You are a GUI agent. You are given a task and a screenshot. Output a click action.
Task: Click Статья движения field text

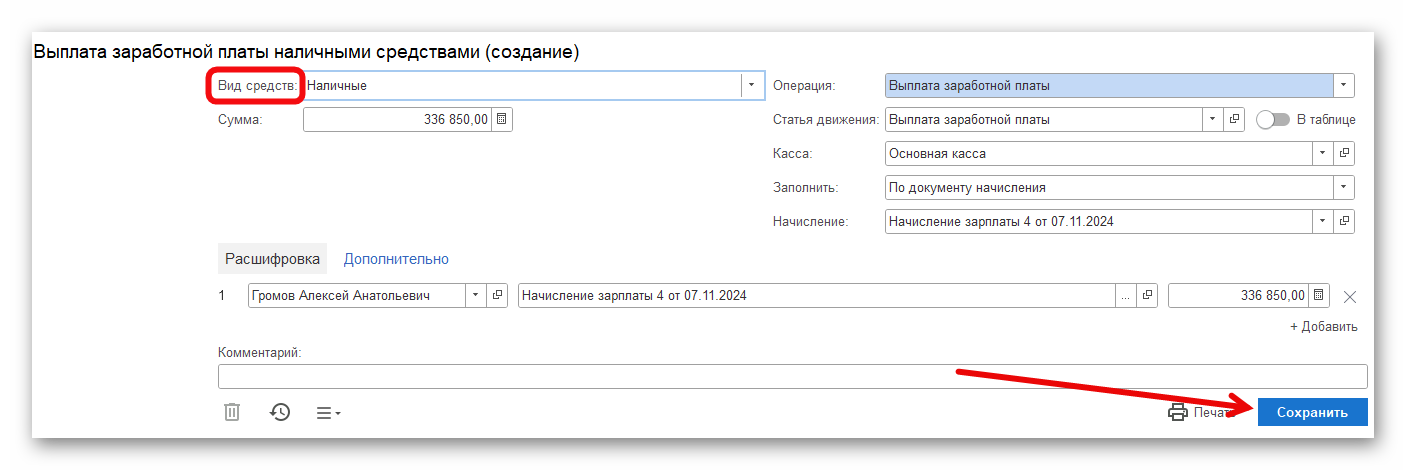coord(1044,119)
